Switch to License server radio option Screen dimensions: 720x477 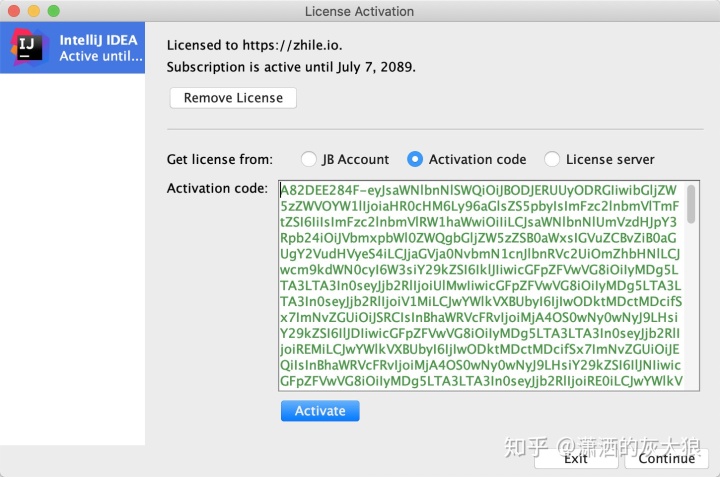click(x=552, y=159)
